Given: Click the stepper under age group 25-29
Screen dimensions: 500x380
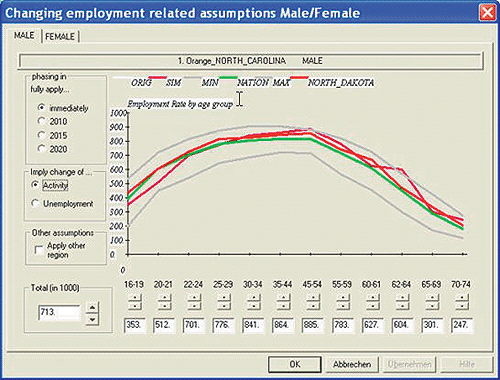Looking at the screenshot, I should [224, 302].
